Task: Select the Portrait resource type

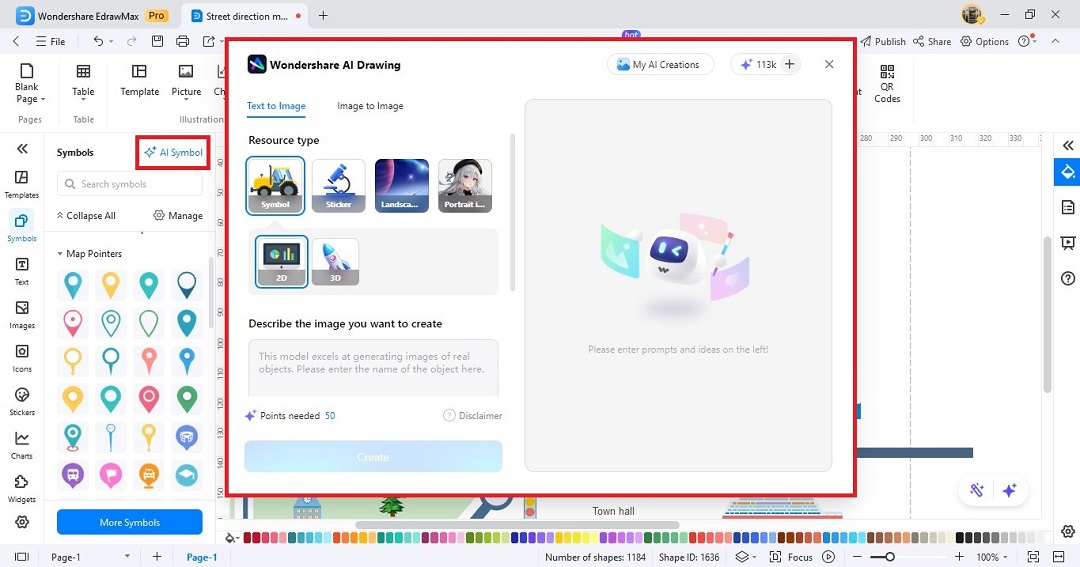Action: pyautogui.click(x=465, y=186)
